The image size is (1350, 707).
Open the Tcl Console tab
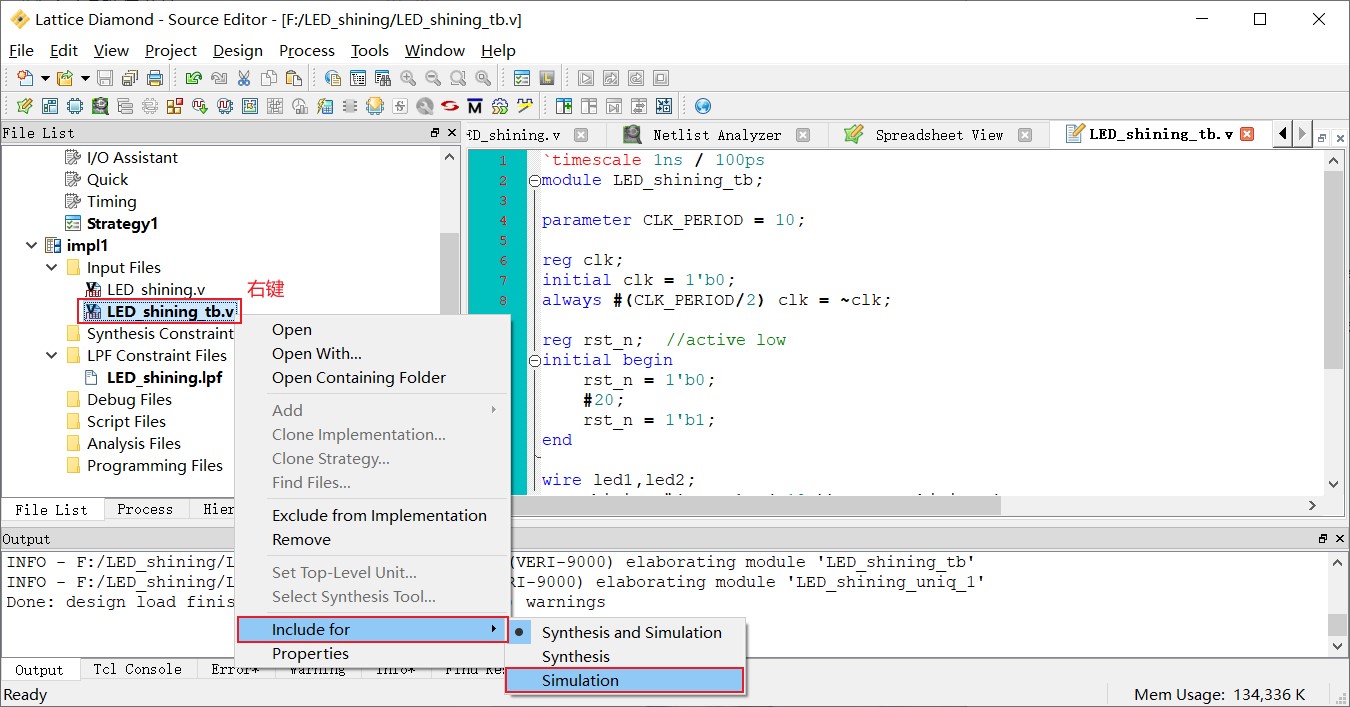pos(137,670)
